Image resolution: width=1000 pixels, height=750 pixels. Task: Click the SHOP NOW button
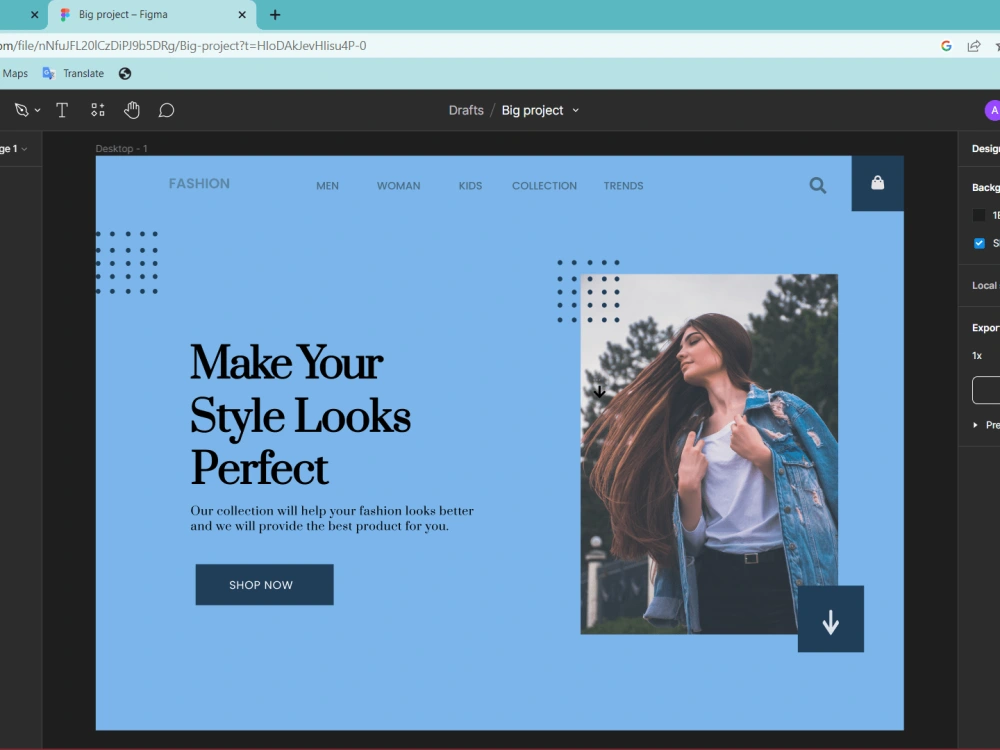[265, 585]
